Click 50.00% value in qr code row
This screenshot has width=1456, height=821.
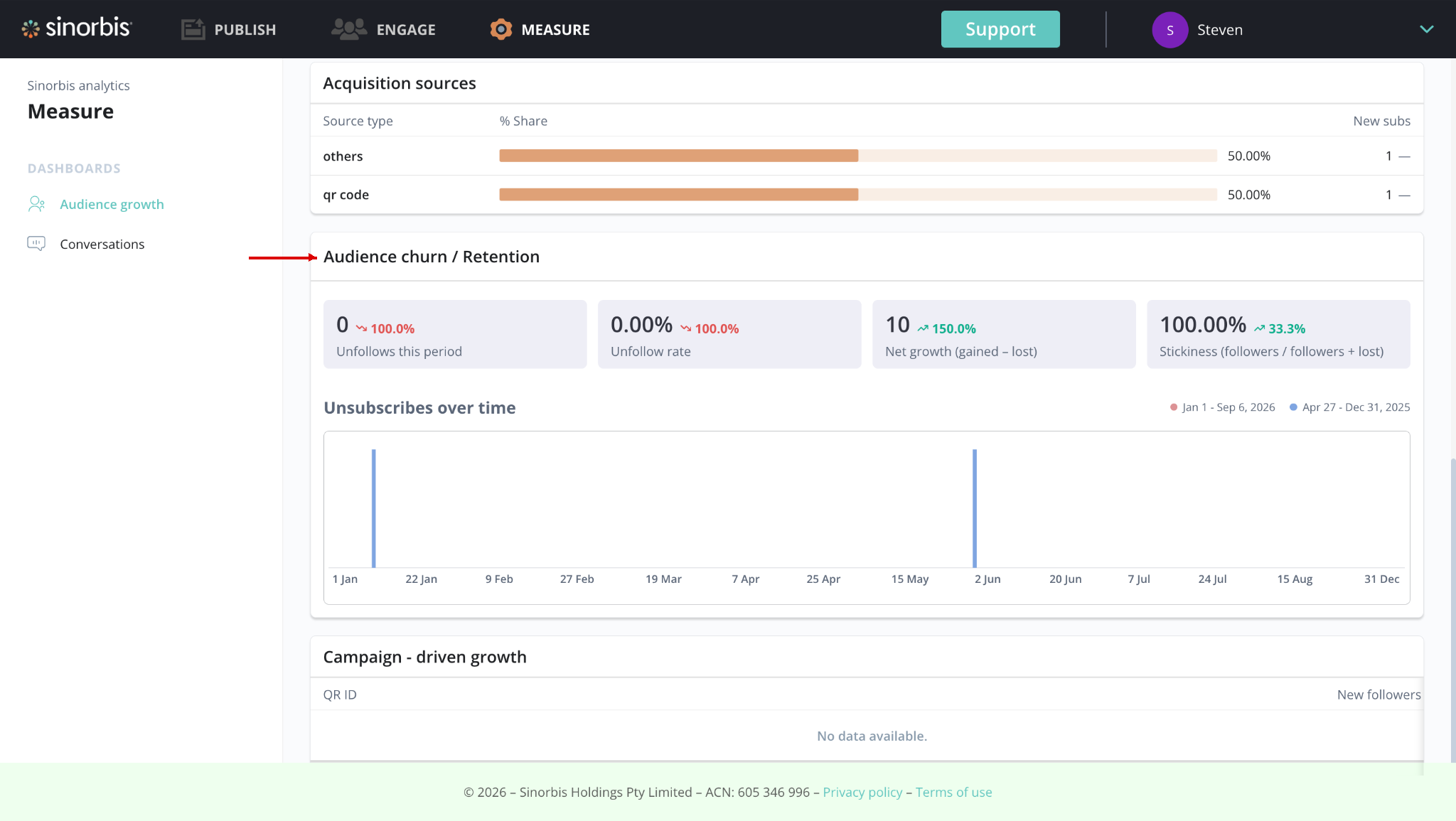tap(1248, 195)
